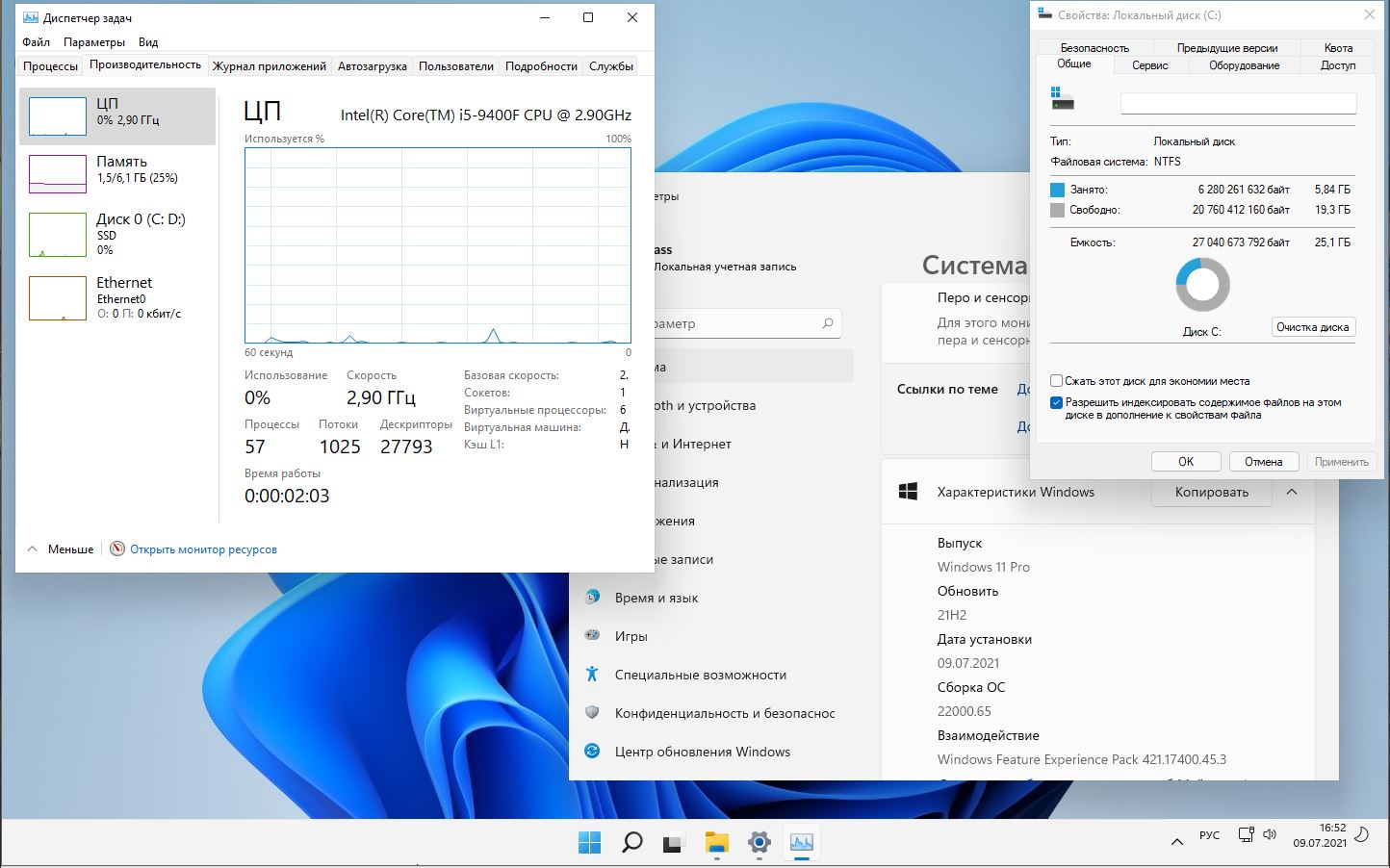Open the Вид menu in Task Manager
This screenshot has height=868, width=1390.
(x=148, y=42)
